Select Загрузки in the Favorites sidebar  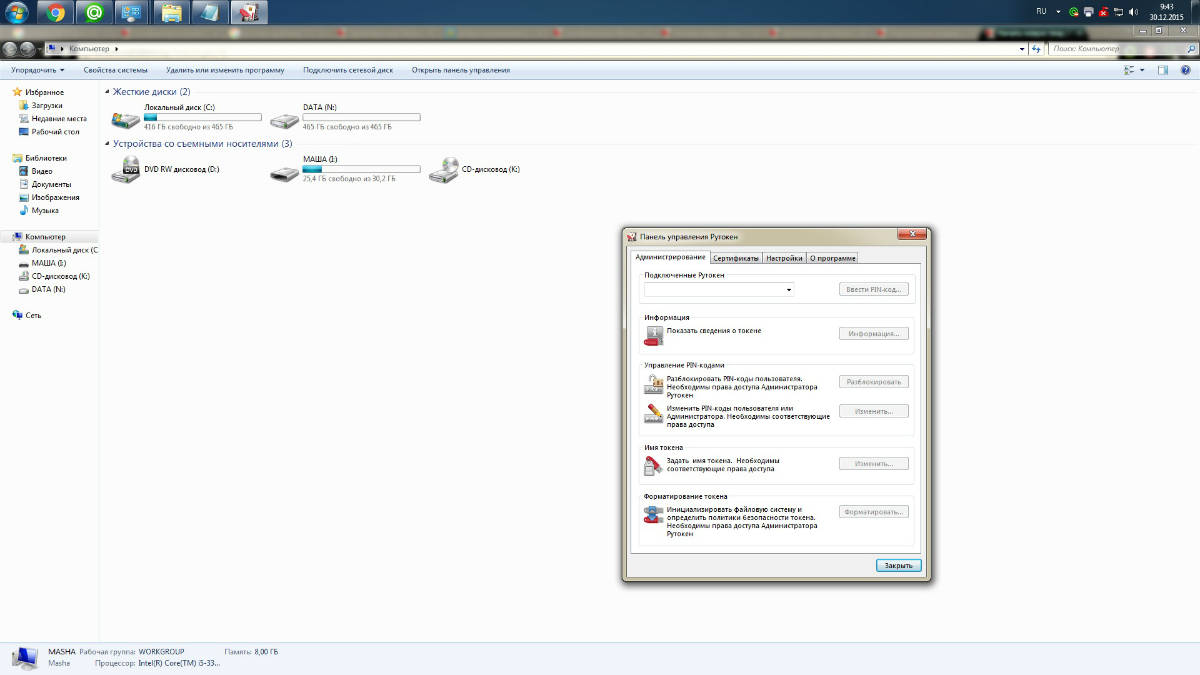coord(46,105)
